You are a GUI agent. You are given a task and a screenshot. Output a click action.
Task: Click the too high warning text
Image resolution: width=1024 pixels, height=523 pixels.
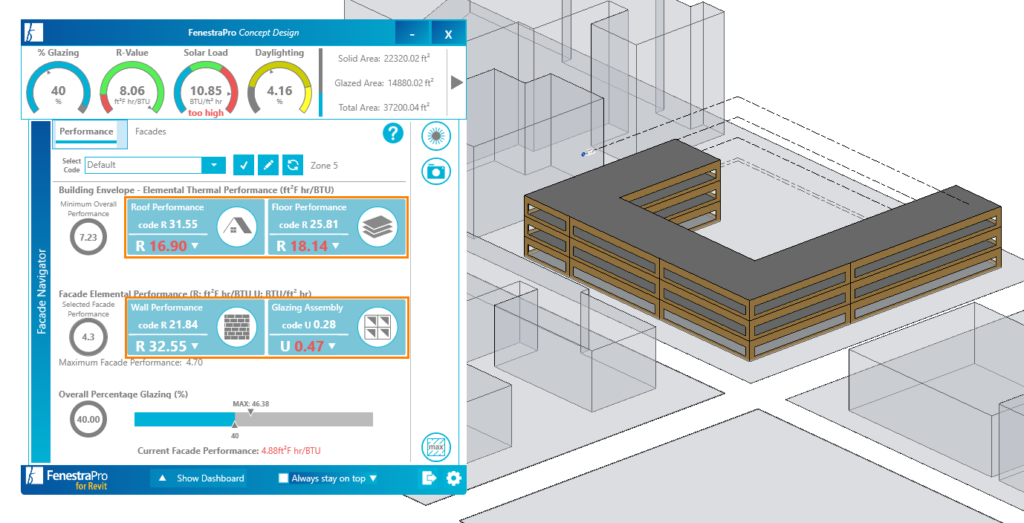(x=206, y=113)
